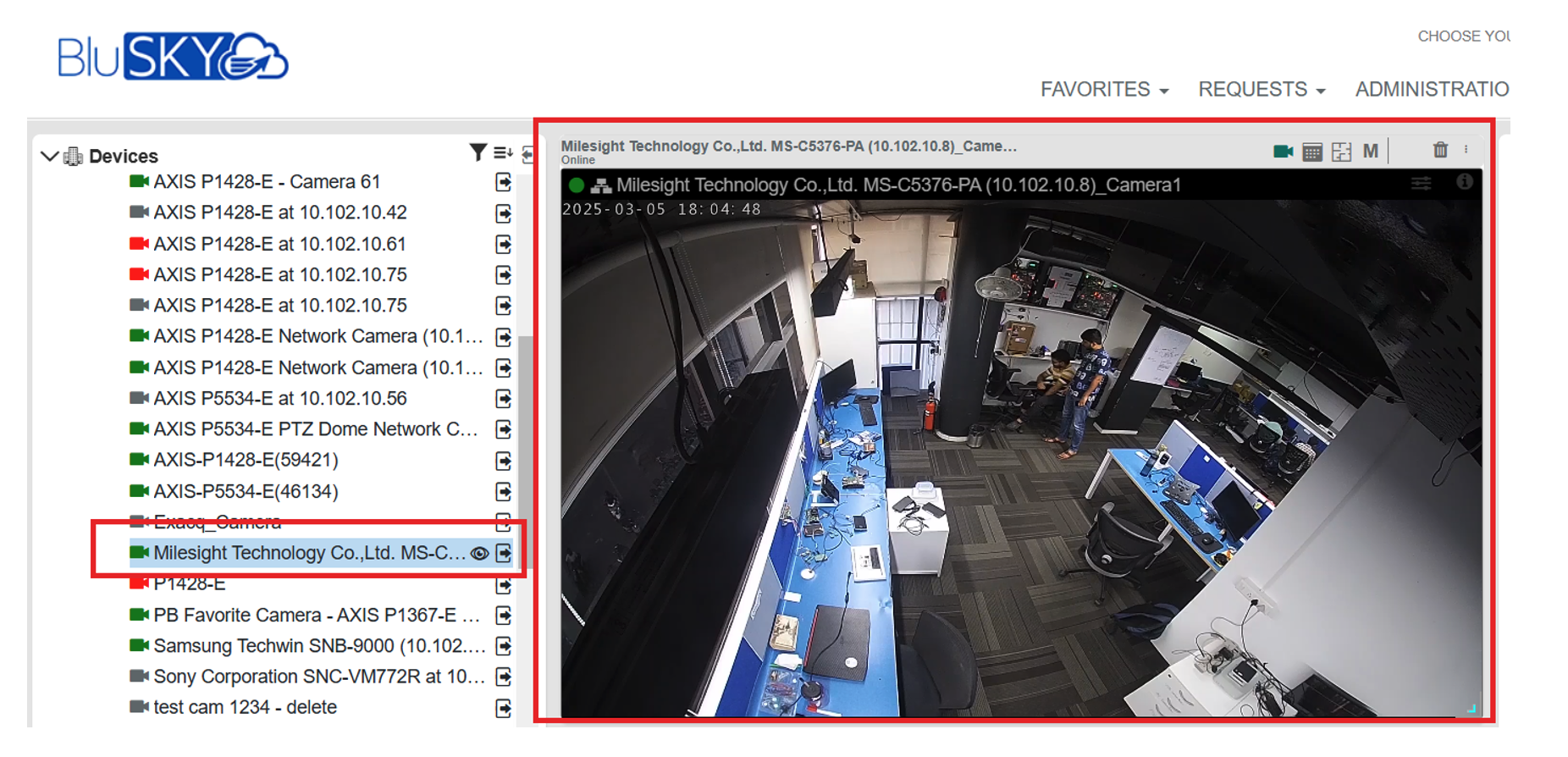Click grey camera icon of test cam 1234 row
This screenshot has width=1568, height=757.
coord(139,706)
